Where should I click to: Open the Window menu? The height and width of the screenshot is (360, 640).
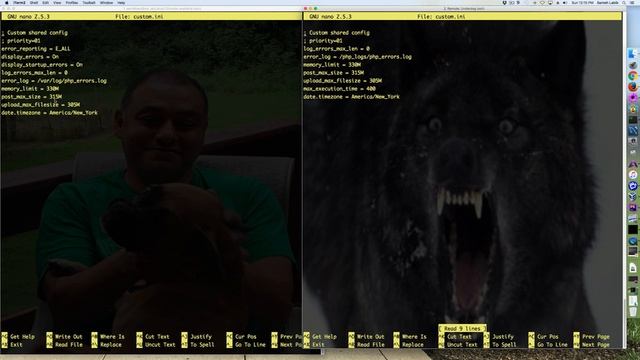107,2
